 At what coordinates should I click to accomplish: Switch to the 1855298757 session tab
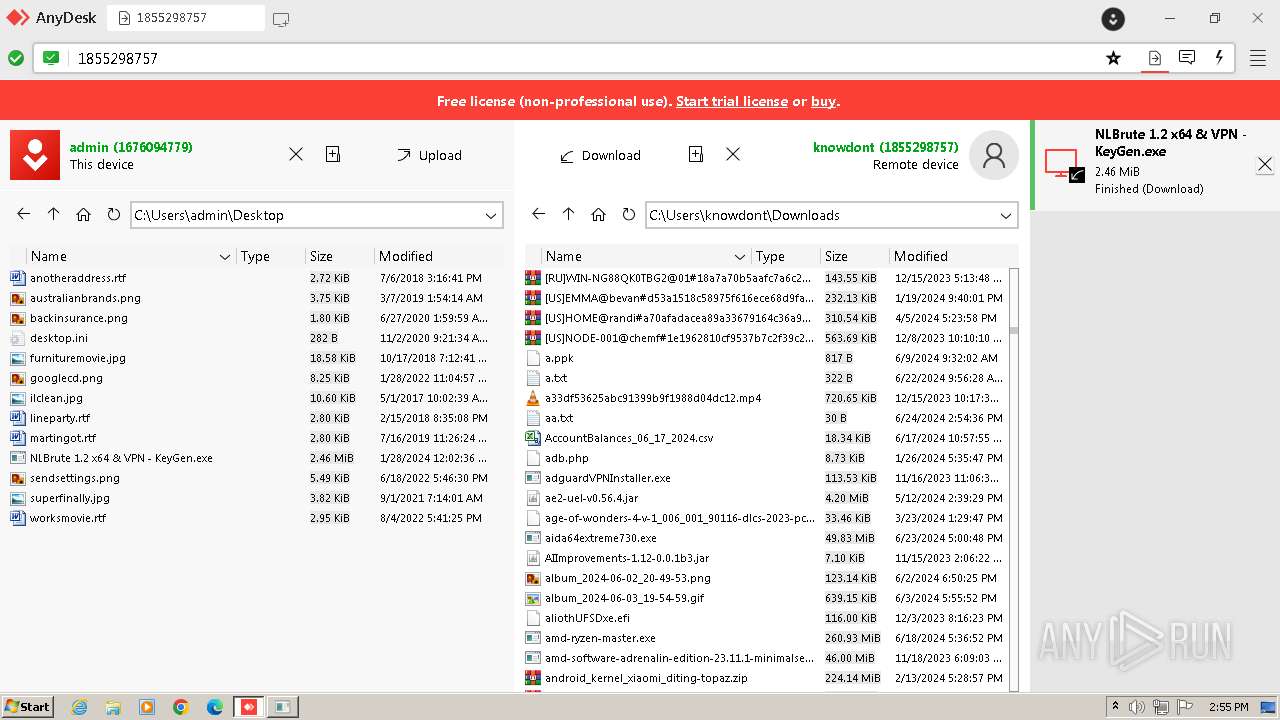pyautogui.click(x=186, y=18)
